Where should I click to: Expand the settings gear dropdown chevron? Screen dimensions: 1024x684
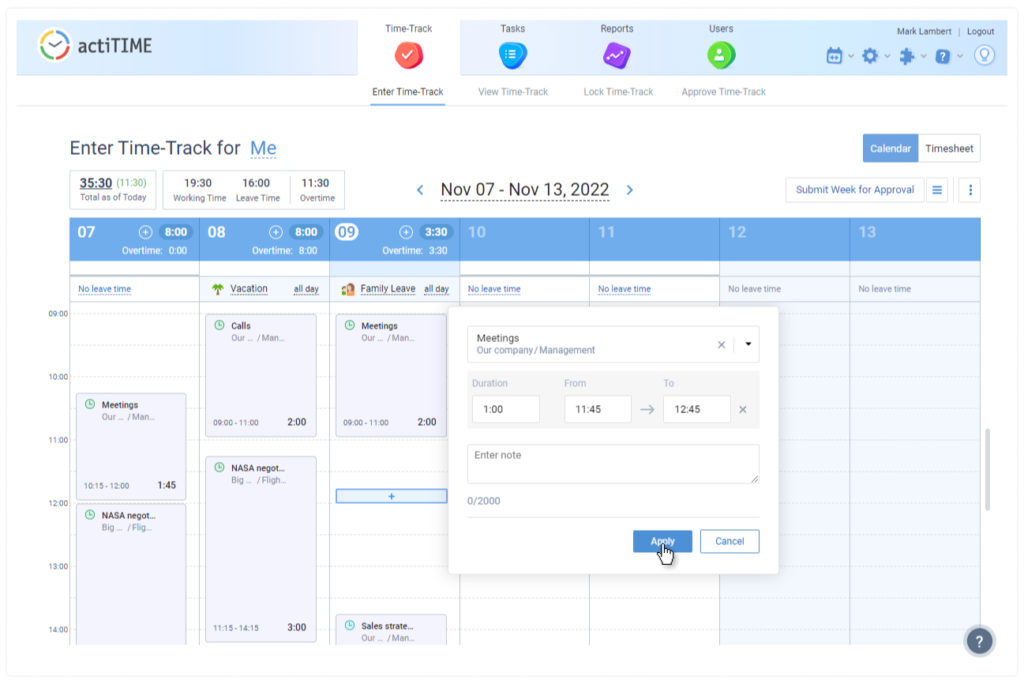[885, 57]
